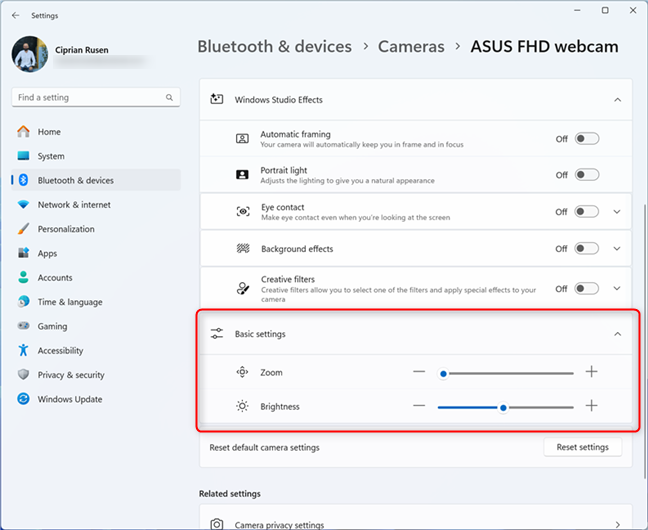
Task: Expand the Creative filters options chevron
Action: tap(617, 288)
